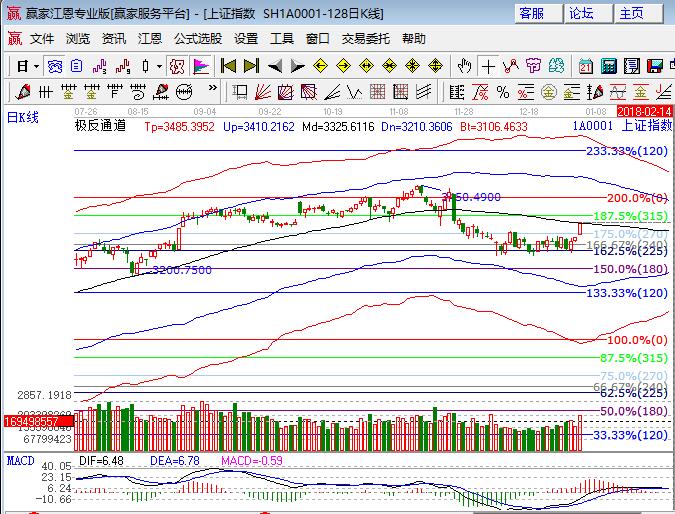Select the hand pan tool
This screenshot has width=675, height=514.
click(x=464, y=66)
